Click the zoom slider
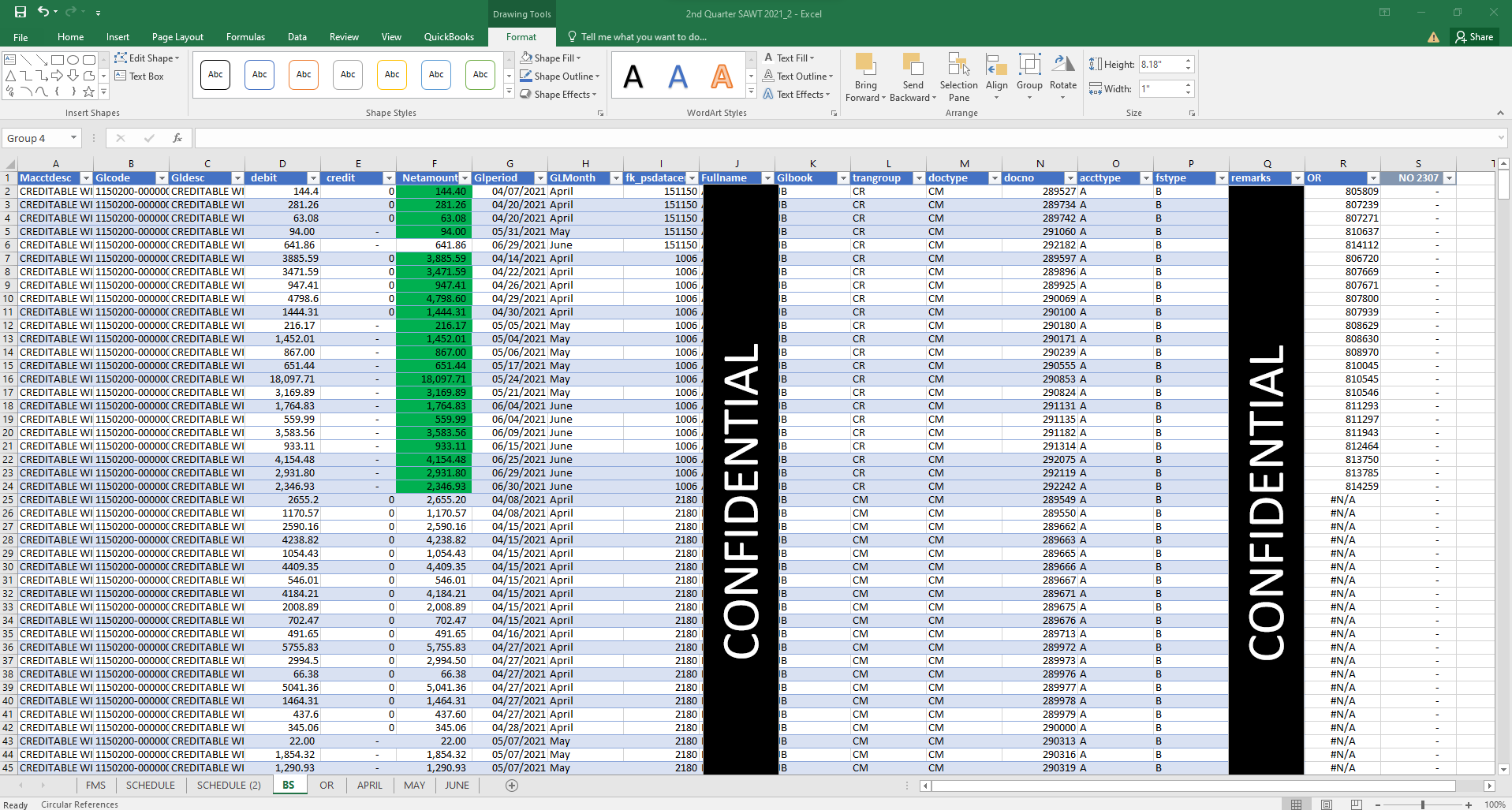The width and height of the screenshot is (1512, 810). click(x=1422, y=804)
